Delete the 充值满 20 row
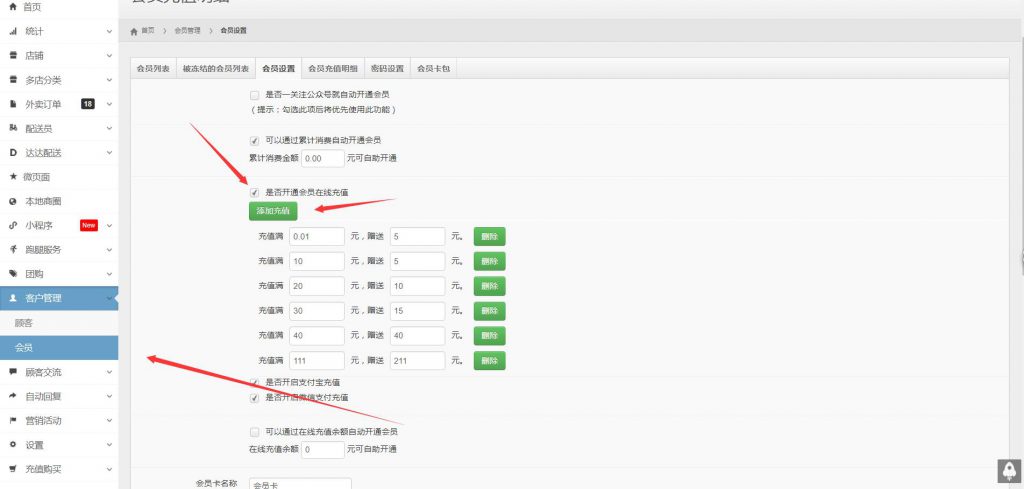The width and height of the screenshot is (1024, 489). coord(489,286)
